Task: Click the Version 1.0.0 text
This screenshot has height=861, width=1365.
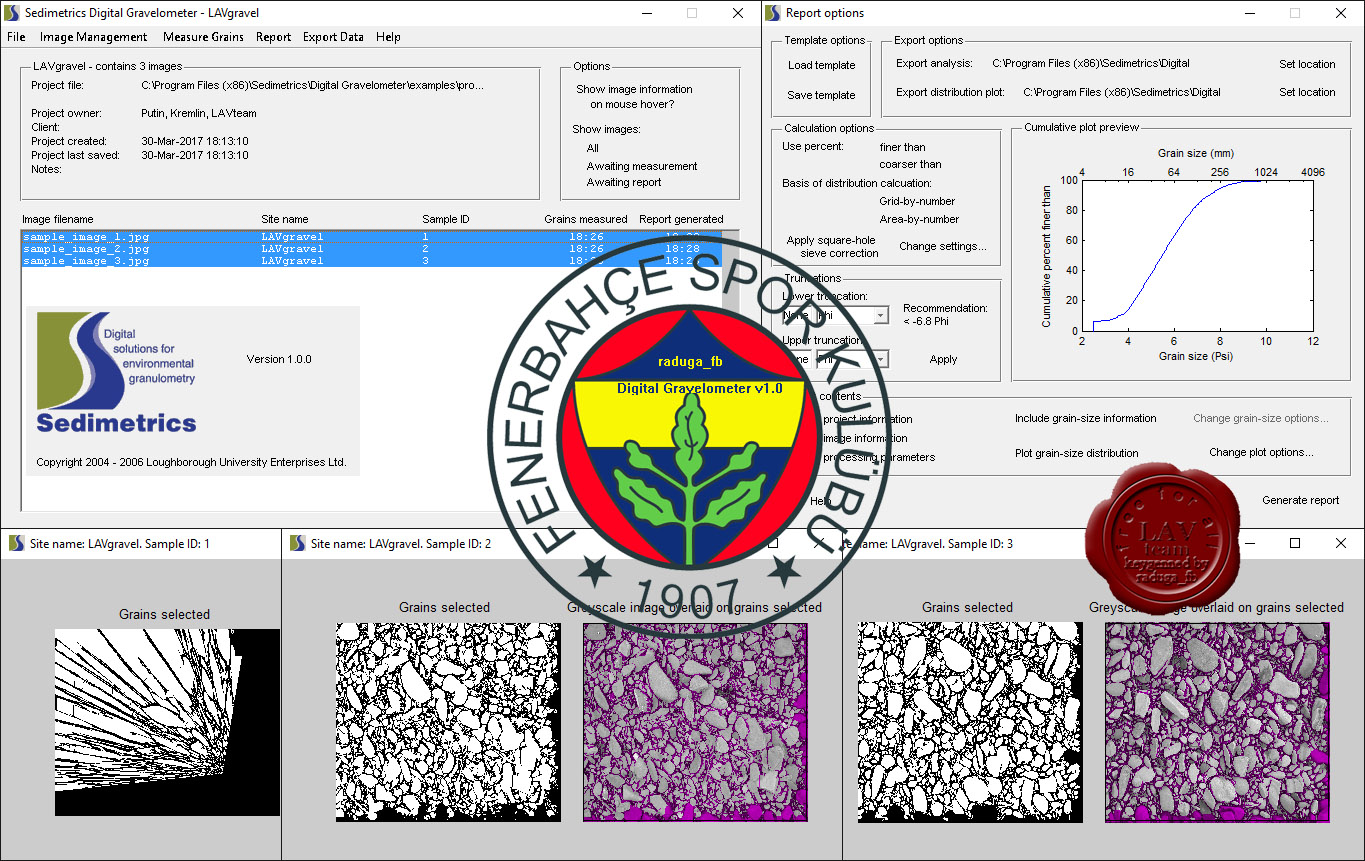Action: tap(279, 359)
